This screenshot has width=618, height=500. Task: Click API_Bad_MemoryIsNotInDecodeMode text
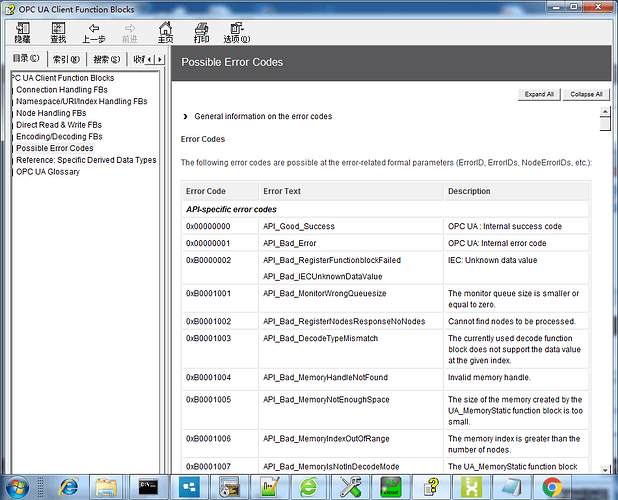pyautogui.click(x=331, y=467)
